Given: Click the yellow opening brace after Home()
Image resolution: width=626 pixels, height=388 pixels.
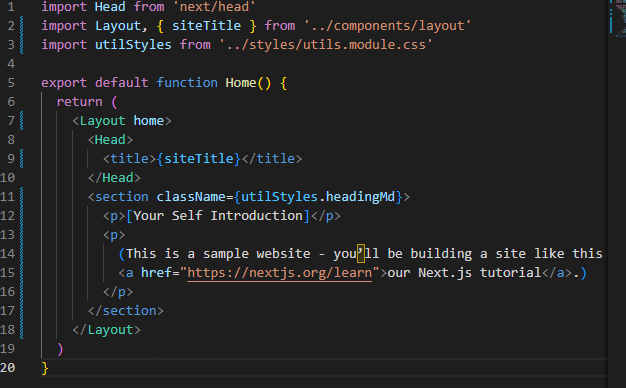Looking at the screenshot, I should click(x=283, y=83).
